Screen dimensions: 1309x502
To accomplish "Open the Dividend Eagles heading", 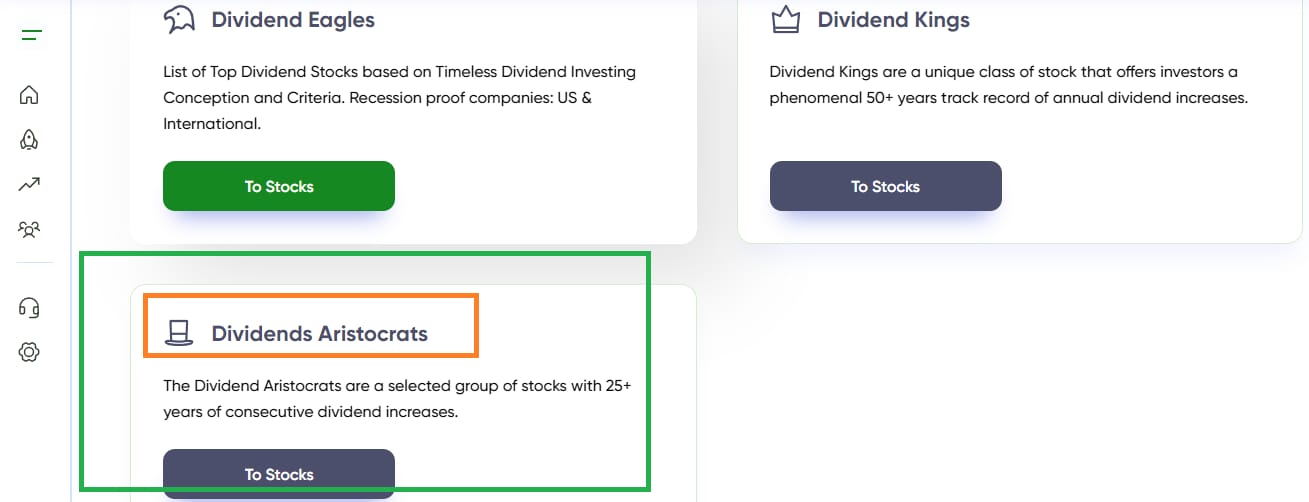I will [293, 20].
